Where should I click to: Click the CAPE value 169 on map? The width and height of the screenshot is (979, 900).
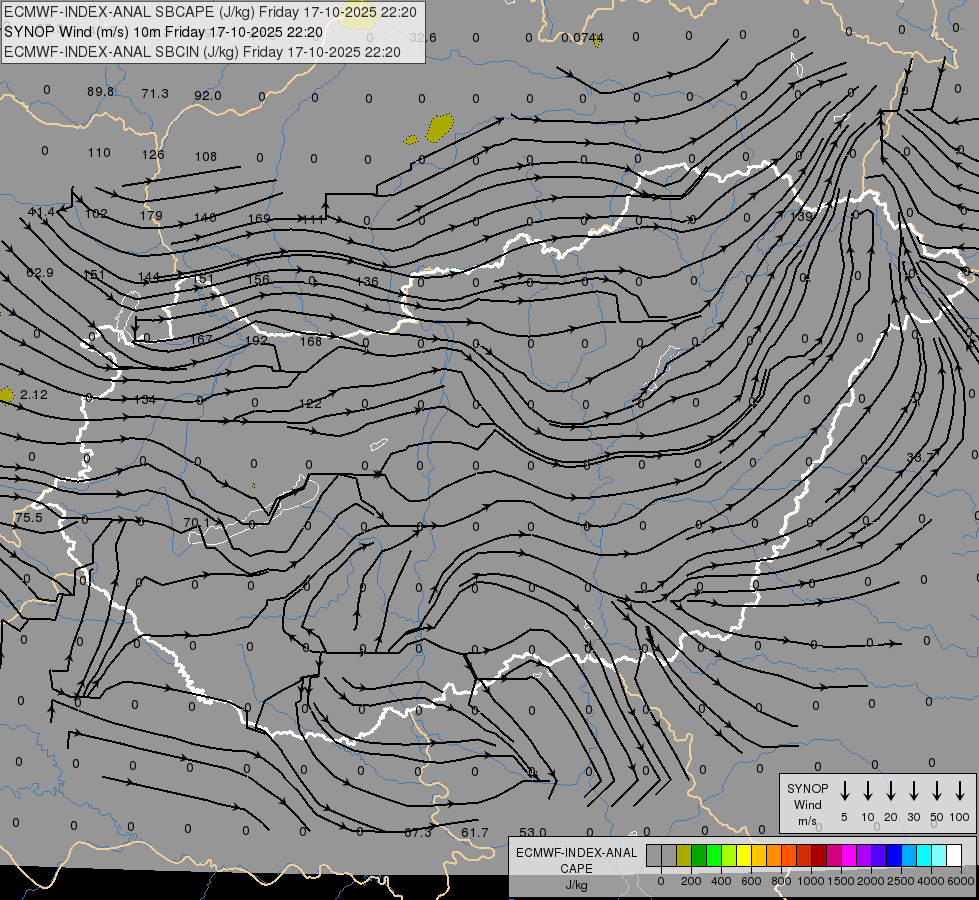259,219
